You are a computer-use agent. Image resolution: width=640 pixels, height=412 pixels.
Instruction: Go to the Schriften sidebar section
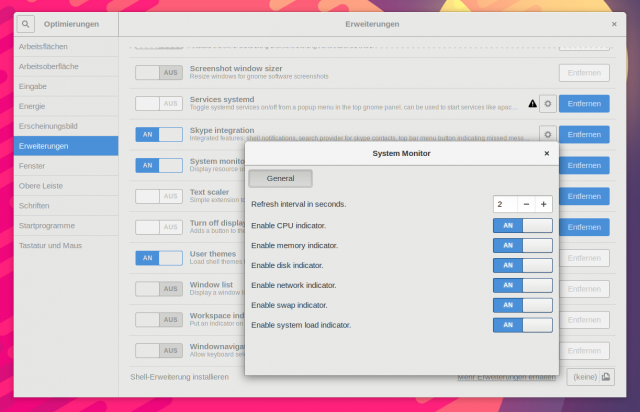(x=58, y=205)
